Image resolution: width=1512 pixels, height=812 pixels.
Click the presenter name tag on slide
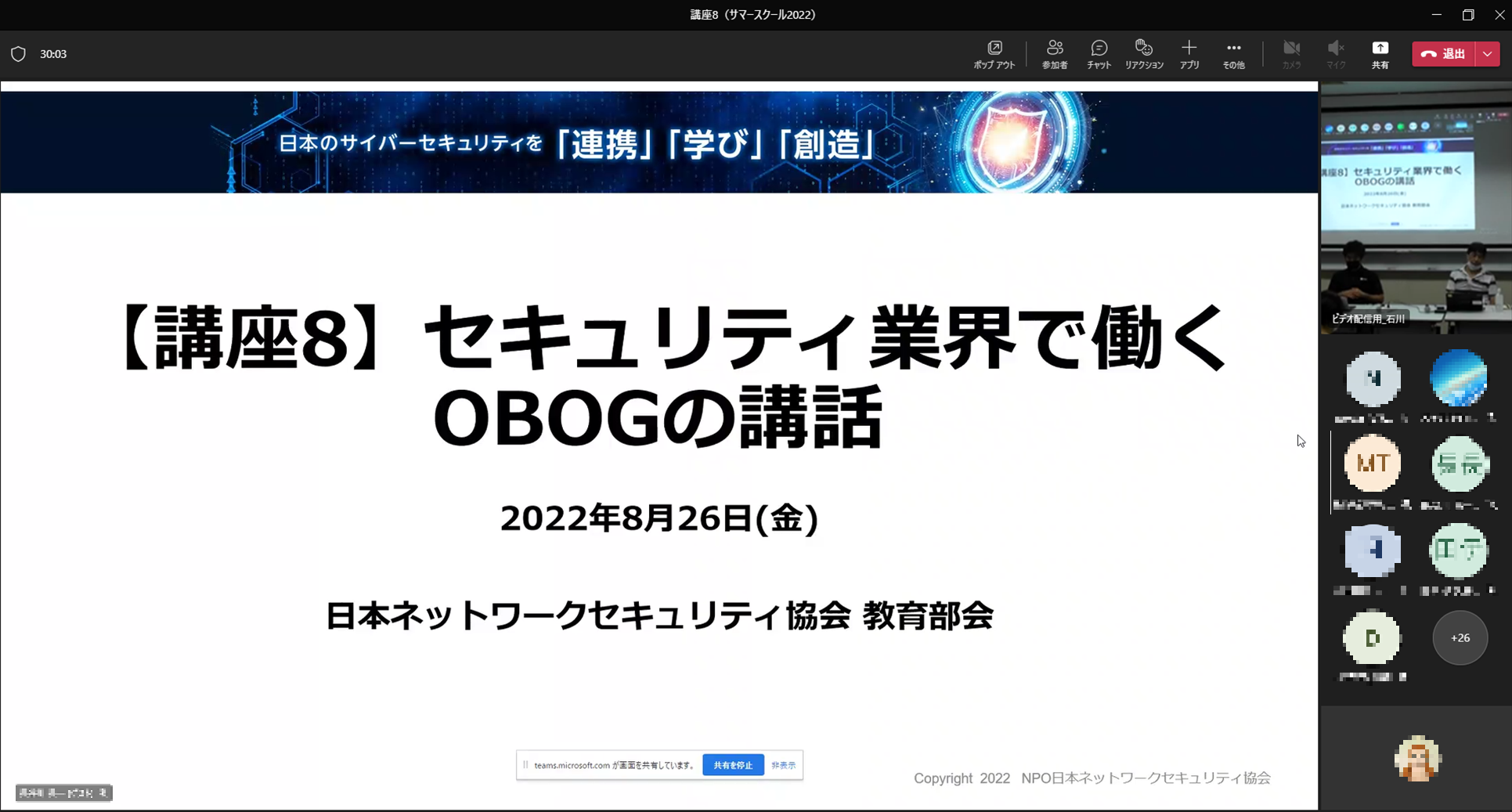pyautogui.click(x=64, y=793)
